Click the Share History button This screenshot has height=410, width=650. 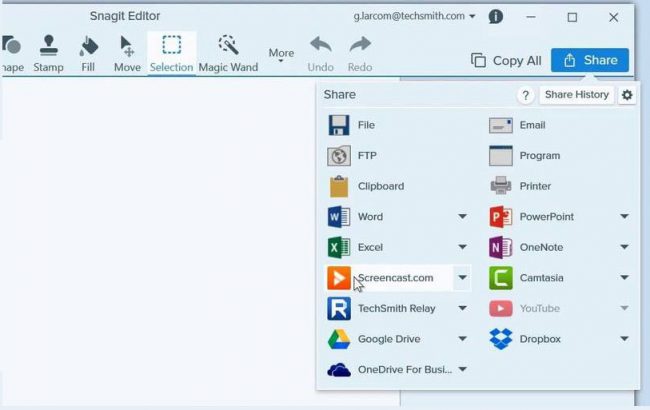pos(576,95)
